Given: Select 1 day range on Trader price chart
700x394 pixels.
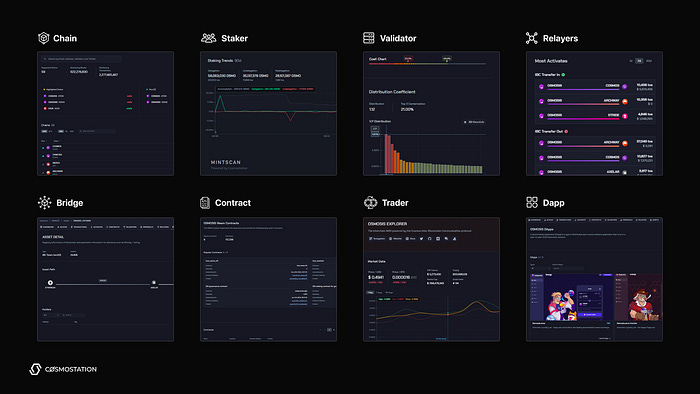Looking at the screenshot, I should 370,292.
